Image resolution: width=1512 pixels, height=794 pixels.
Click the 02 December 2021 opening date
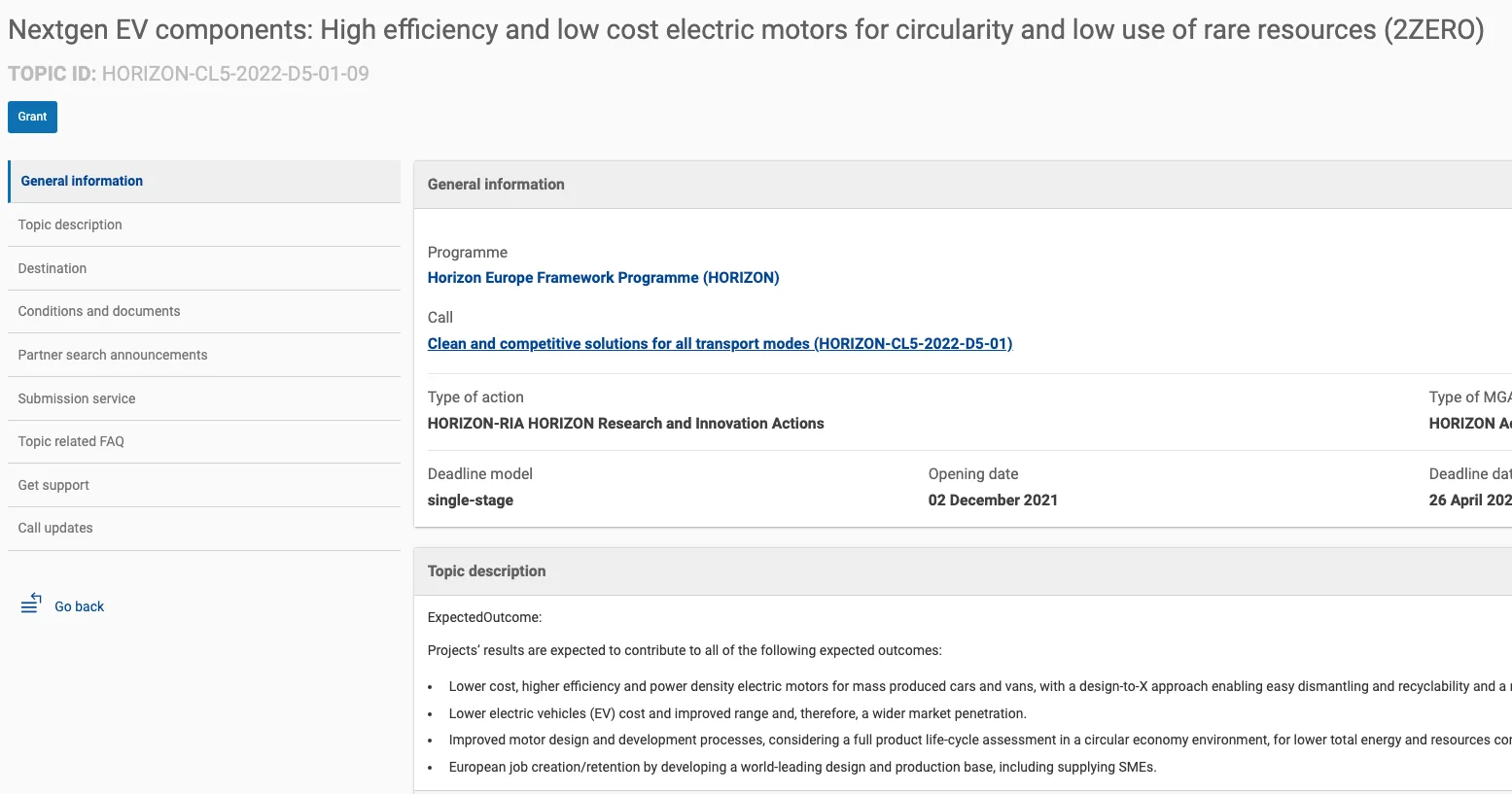[993, 501]
